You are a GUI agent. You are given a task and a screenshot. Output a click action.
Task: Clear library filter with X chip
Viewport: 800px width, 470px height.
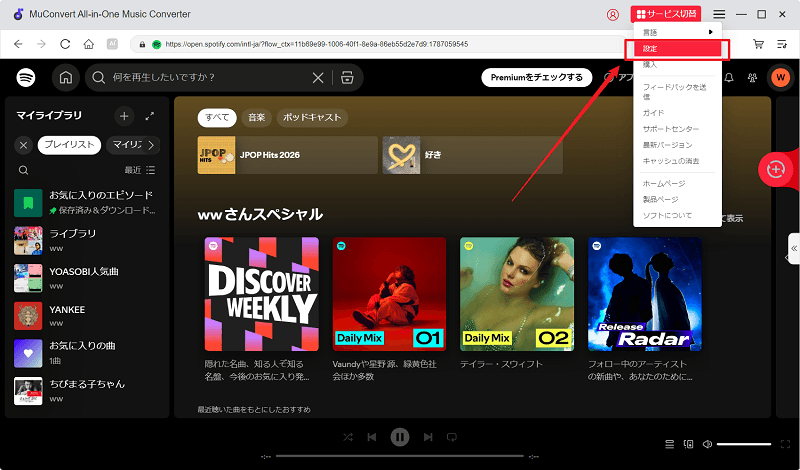click(23, 145)
